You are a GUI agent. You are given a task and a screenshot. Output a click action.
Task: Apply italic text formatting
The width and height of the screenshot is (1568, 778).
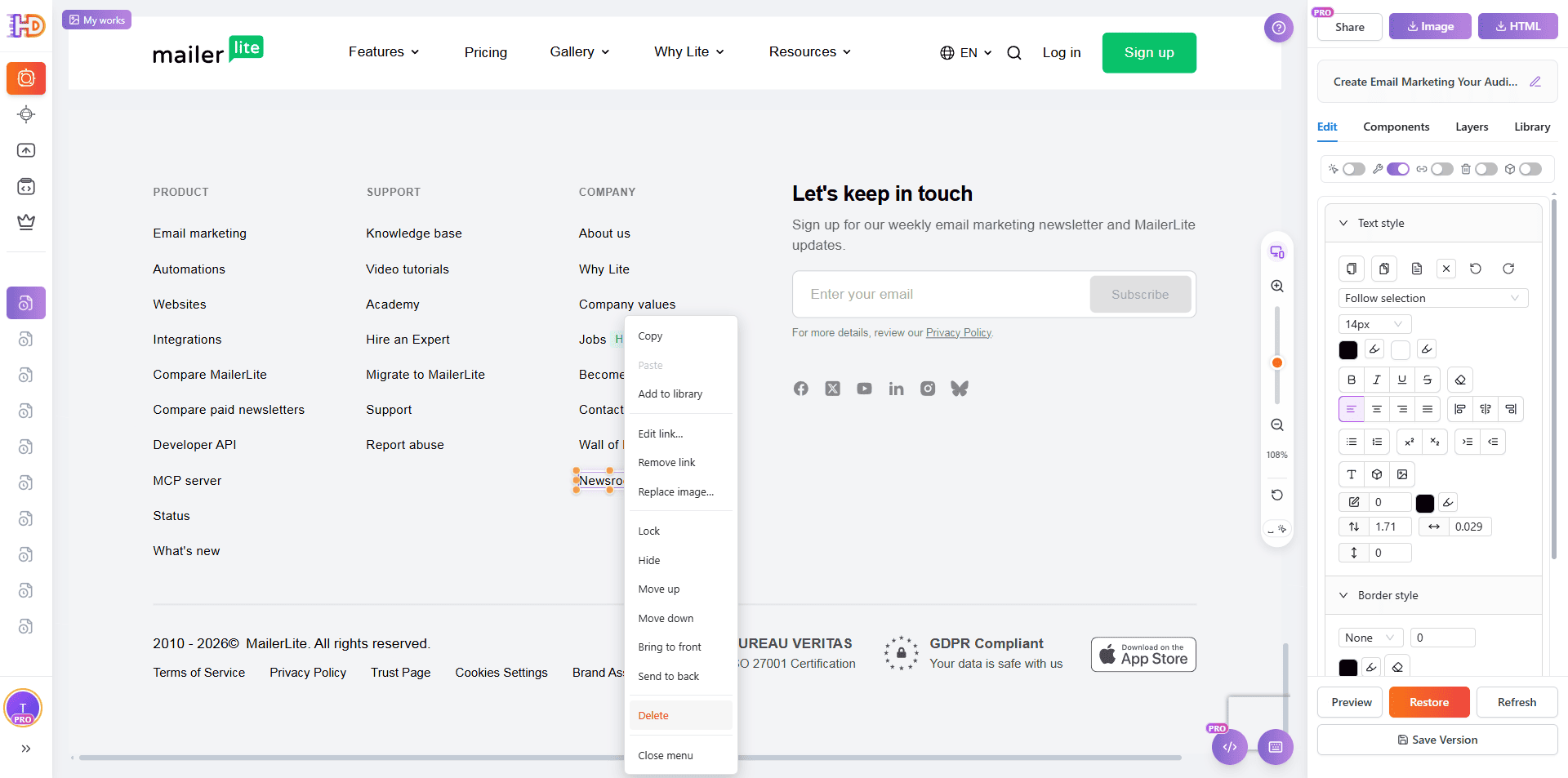tap(1377, 380)
